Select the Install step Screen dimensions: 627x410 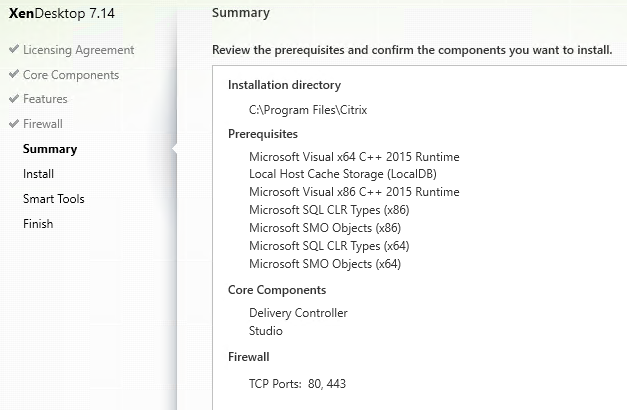(38, 174)
